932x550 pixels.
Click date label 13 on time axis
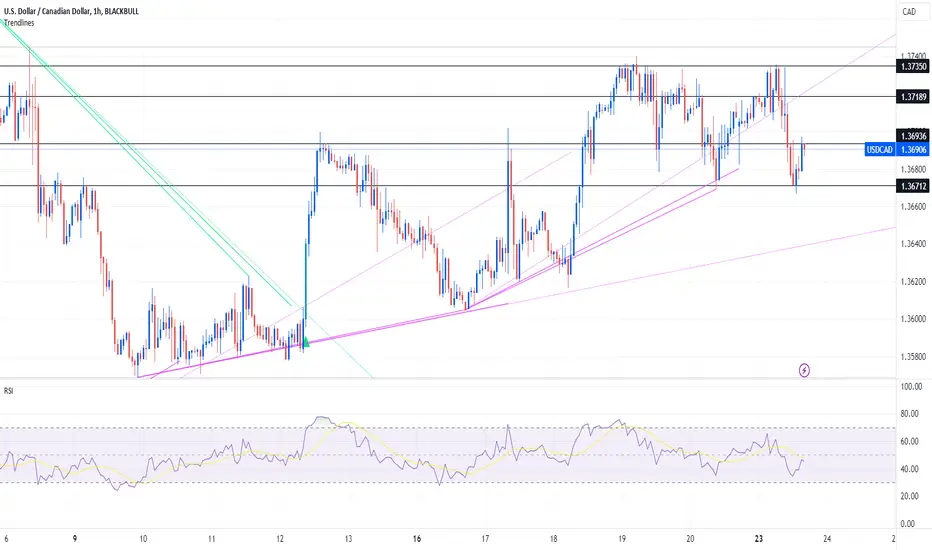(348, 539)
